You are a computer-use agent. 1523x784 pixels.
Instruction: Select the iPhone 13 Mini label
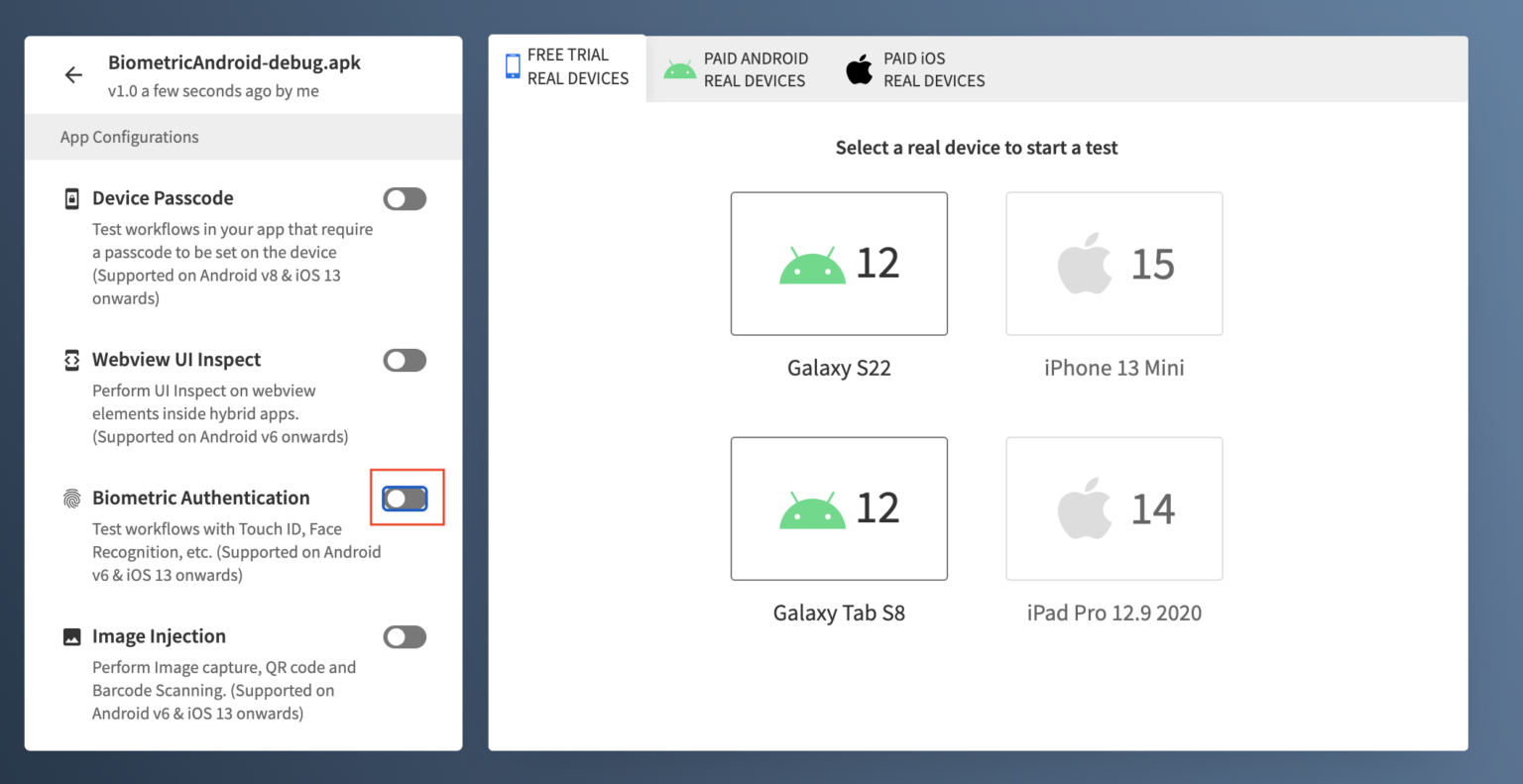(x=1113, y=368)
